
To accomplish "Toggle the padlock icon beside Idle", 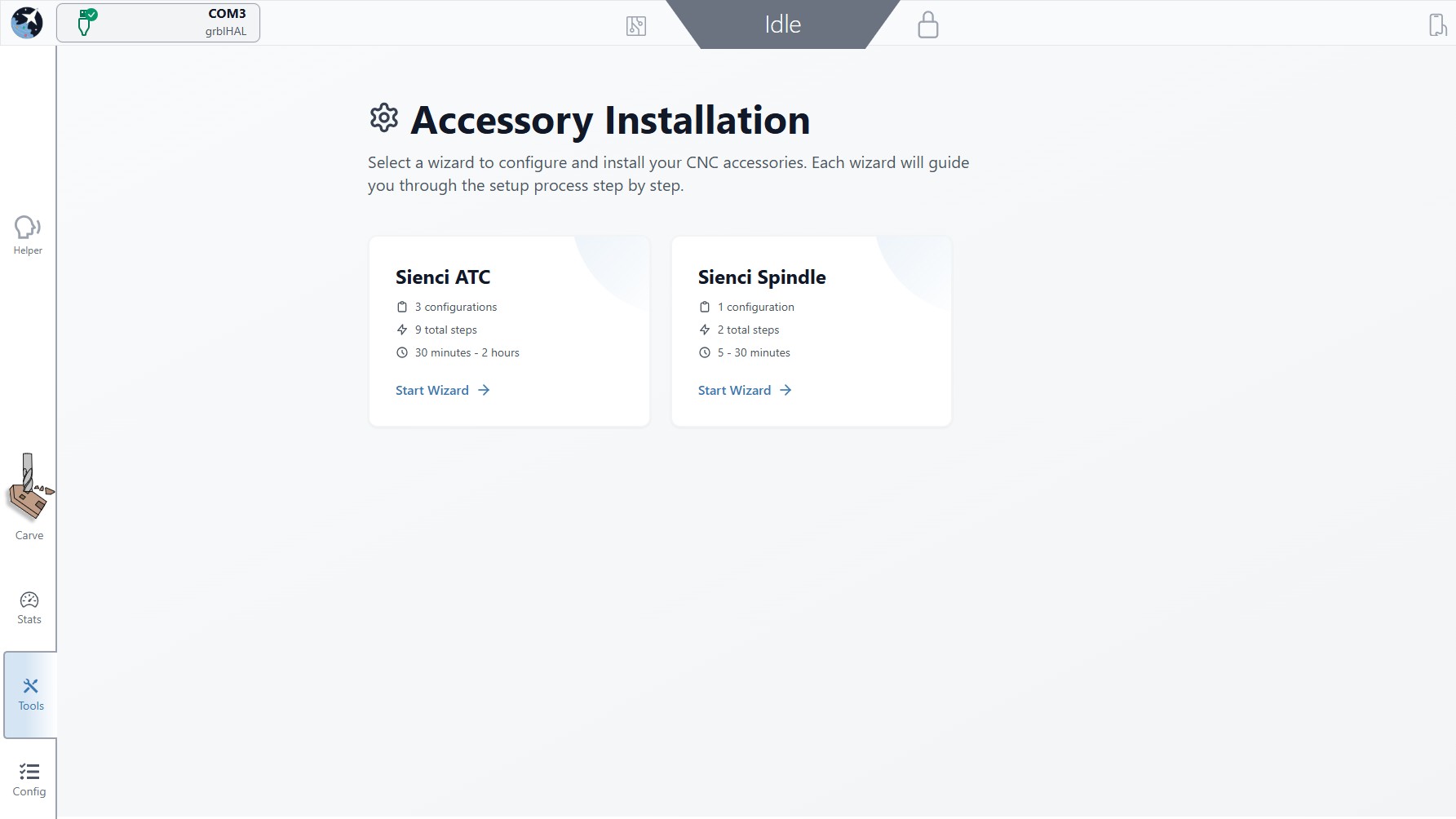I will [927, 24].
